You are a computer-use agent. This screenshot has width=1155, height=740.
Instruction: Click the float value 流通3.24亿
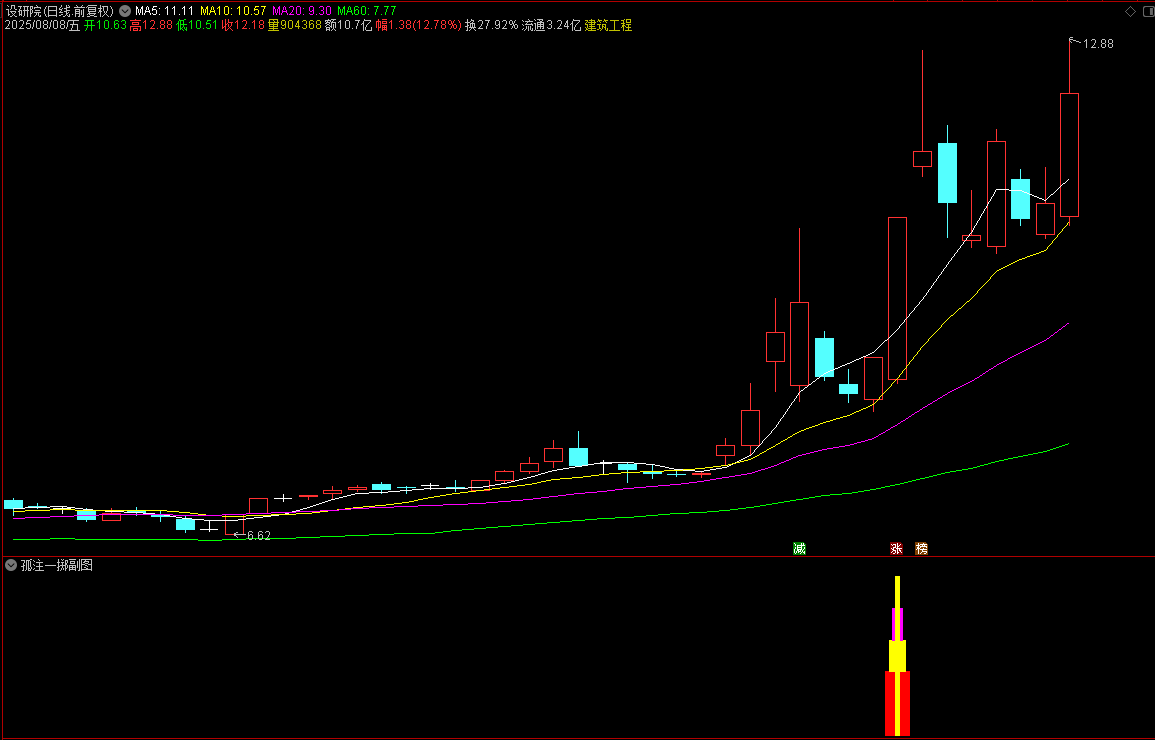pos(551,25)
